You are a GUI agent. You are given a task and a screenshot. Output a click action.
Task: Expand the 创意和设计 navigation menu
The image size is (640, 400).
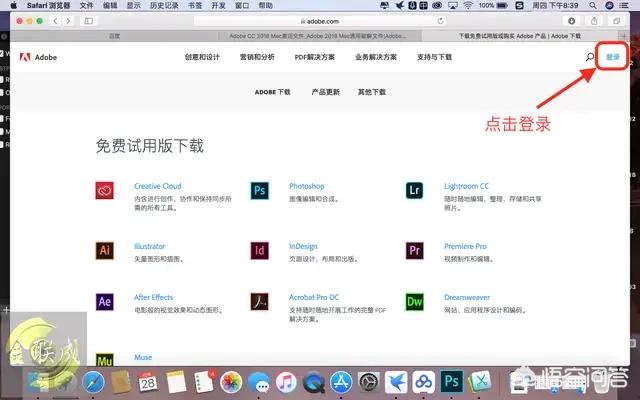pyautogui.click(x=202, y=57)
